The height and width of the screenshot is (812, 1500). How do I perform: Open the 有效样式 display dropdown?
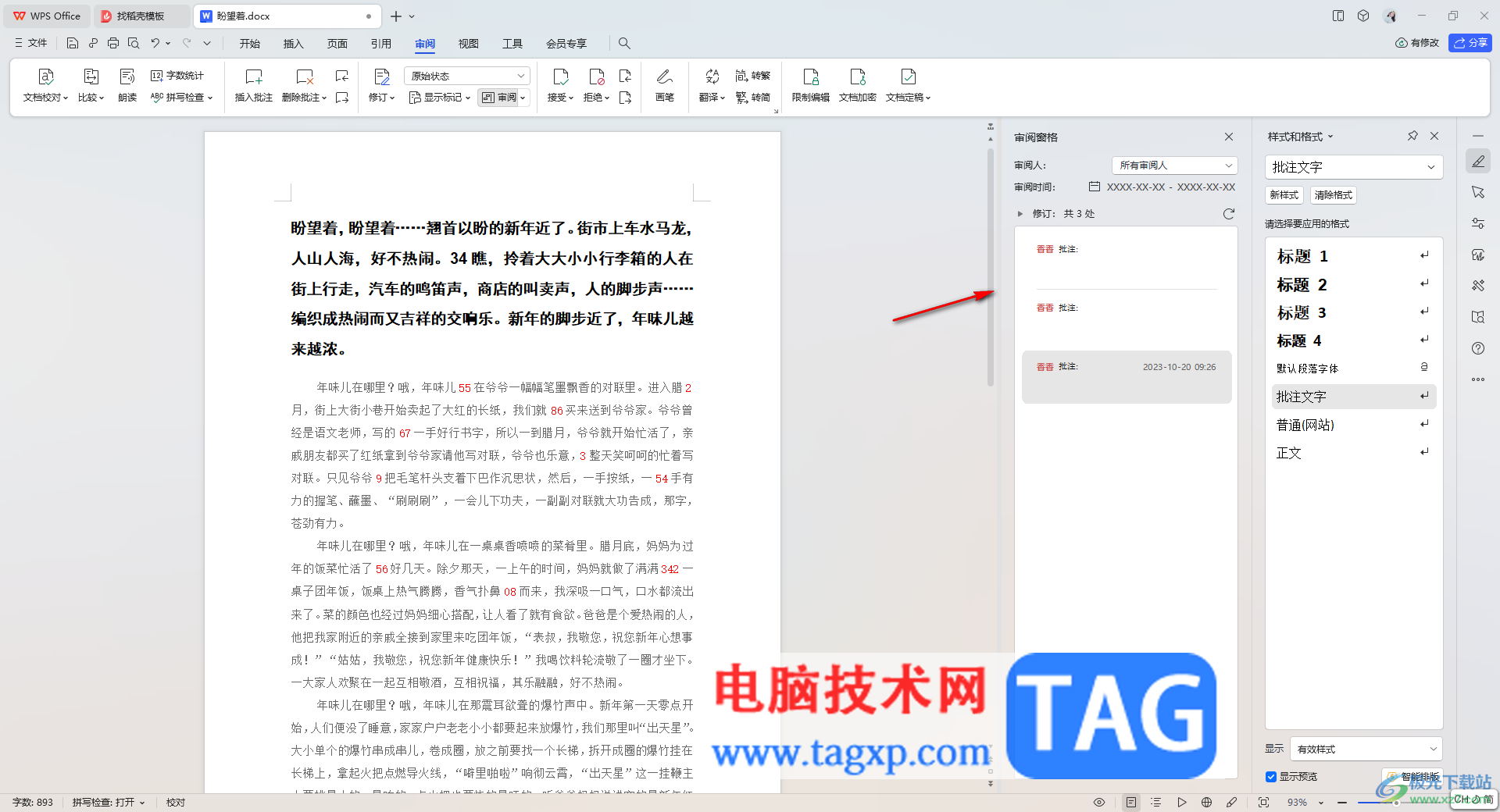pyautogui.click(x=1366, y=749)
